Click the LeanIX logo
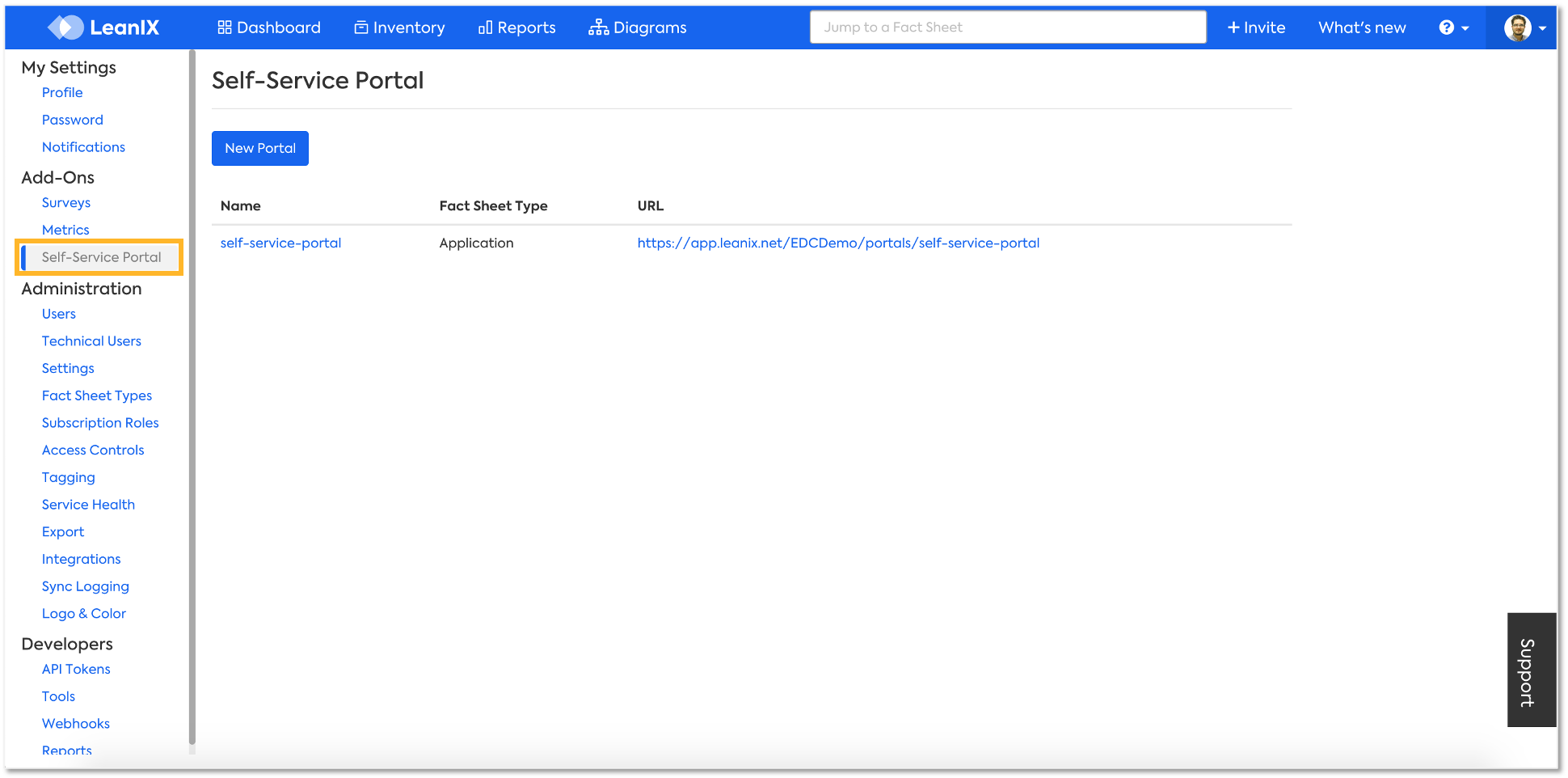This screenshot has width=1568, height=778. click(x=103, y=27)
